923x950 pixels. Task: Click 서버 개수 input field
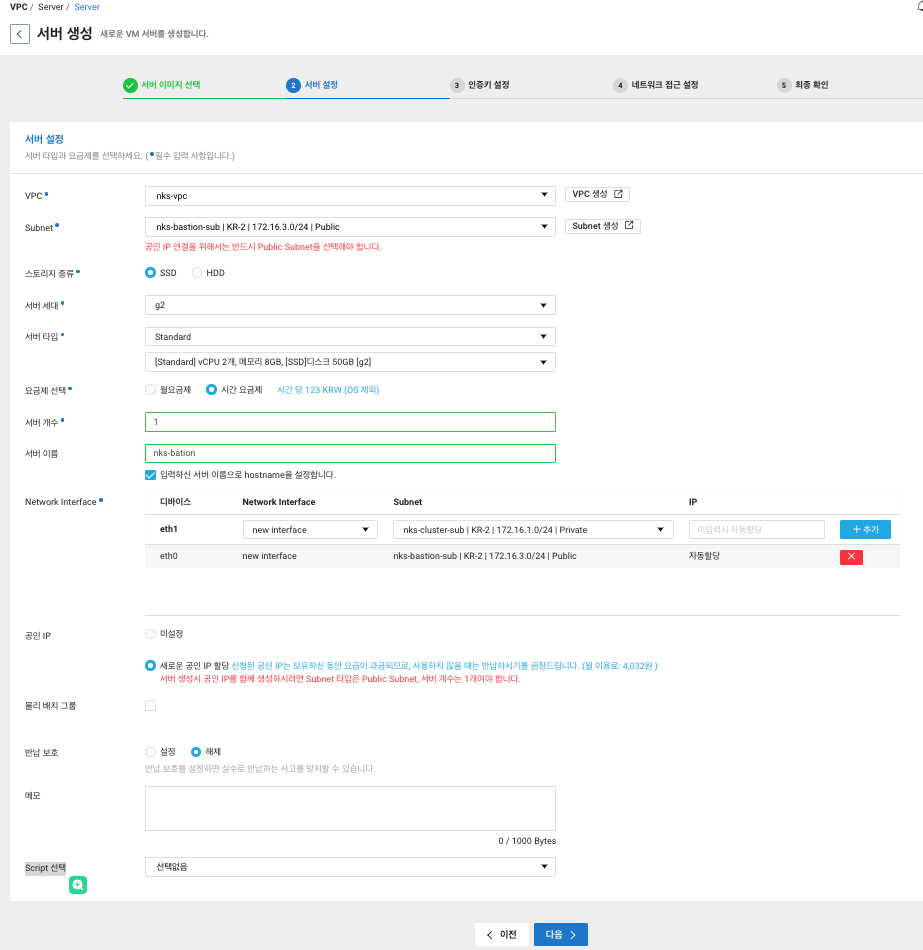[x=350, y=422]
